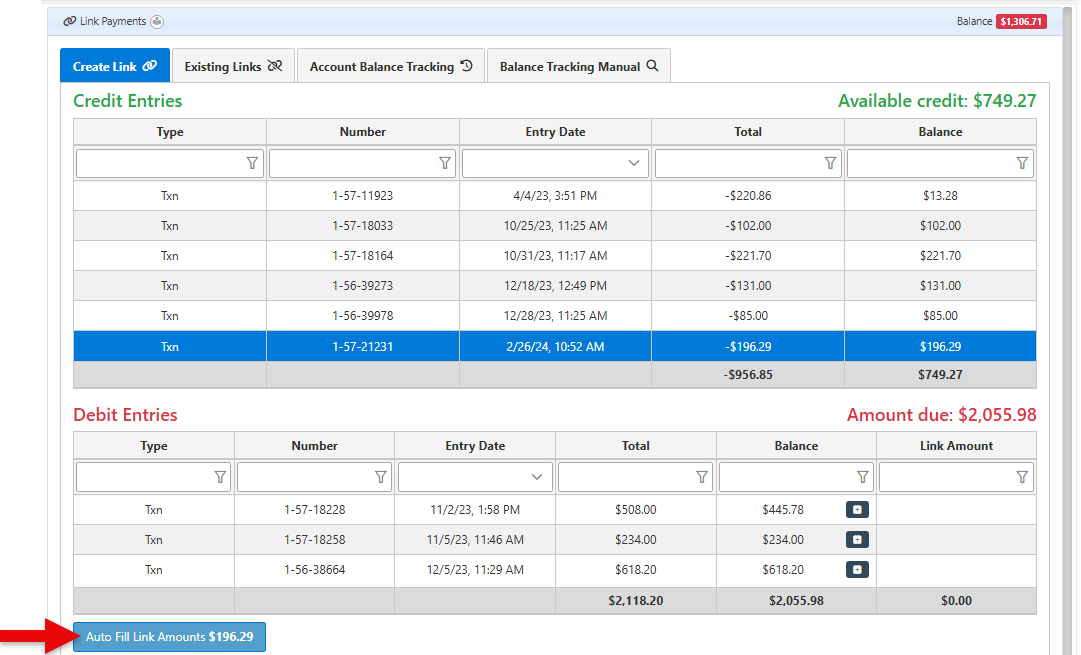1081x655 pixels.
Task: Switch to the Existing Links tab
Action: [233, 66]
